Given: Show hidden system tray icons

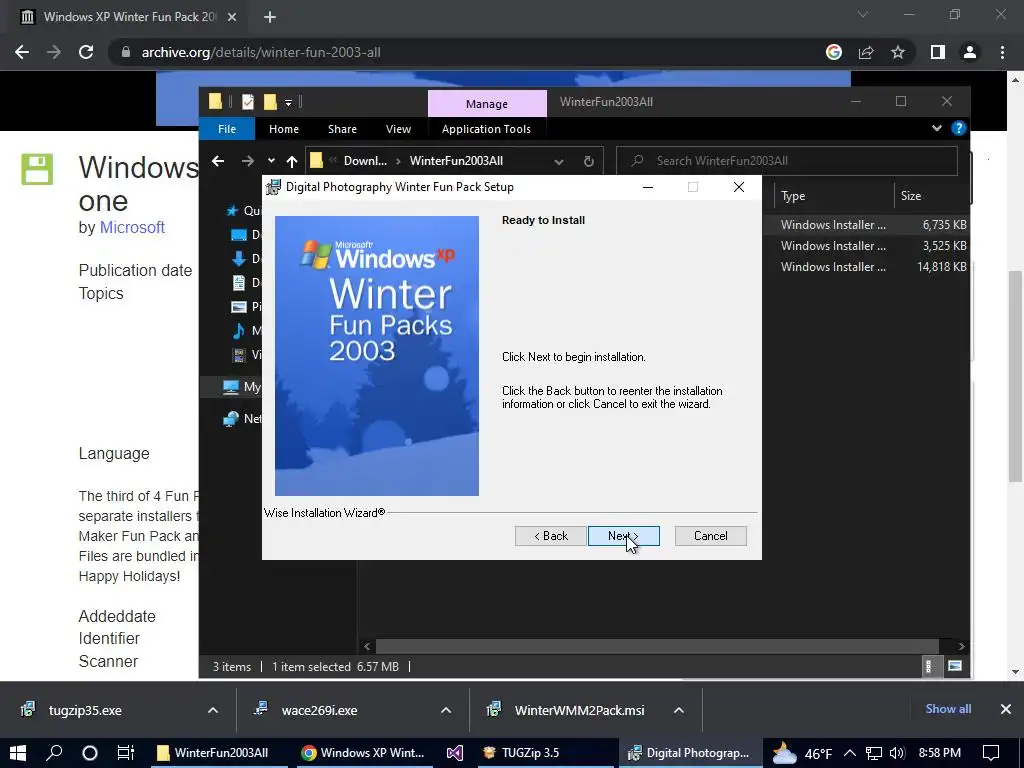Looking at the screenshot, I should (850, 752).
